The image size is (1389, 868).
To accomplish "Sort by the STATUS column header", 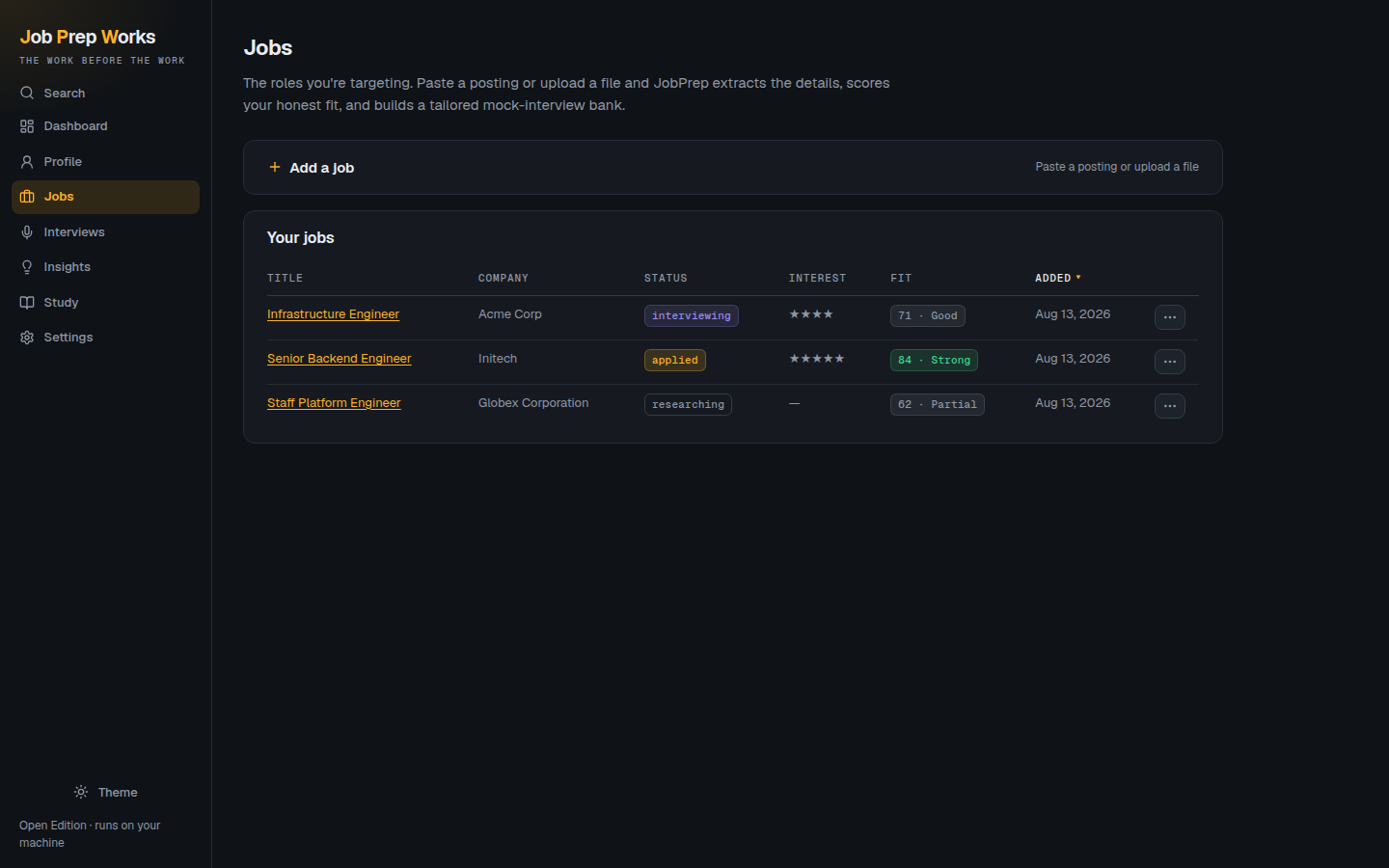I will pyautogui.click(x=666, y=278).
